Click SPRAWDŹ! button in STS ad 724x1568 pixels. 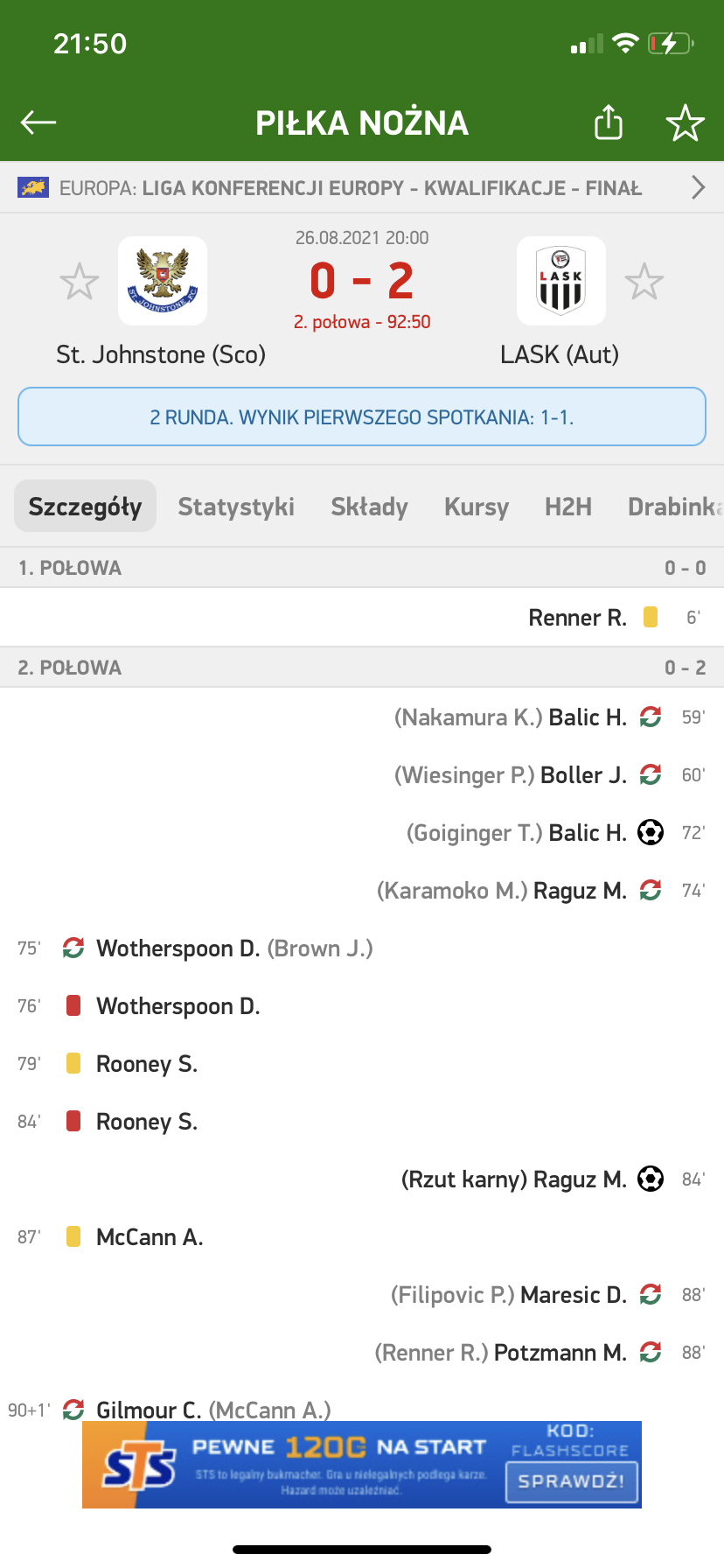click(571, 1481)
